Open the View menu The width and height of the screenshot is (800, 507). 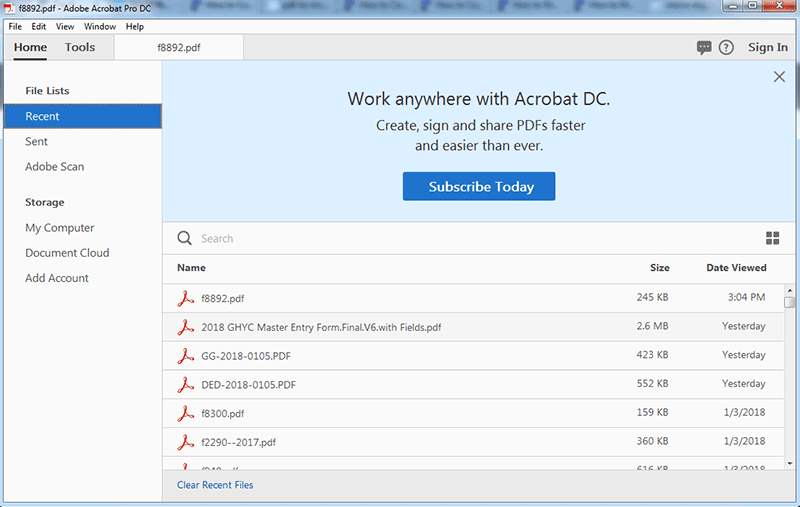65,27
